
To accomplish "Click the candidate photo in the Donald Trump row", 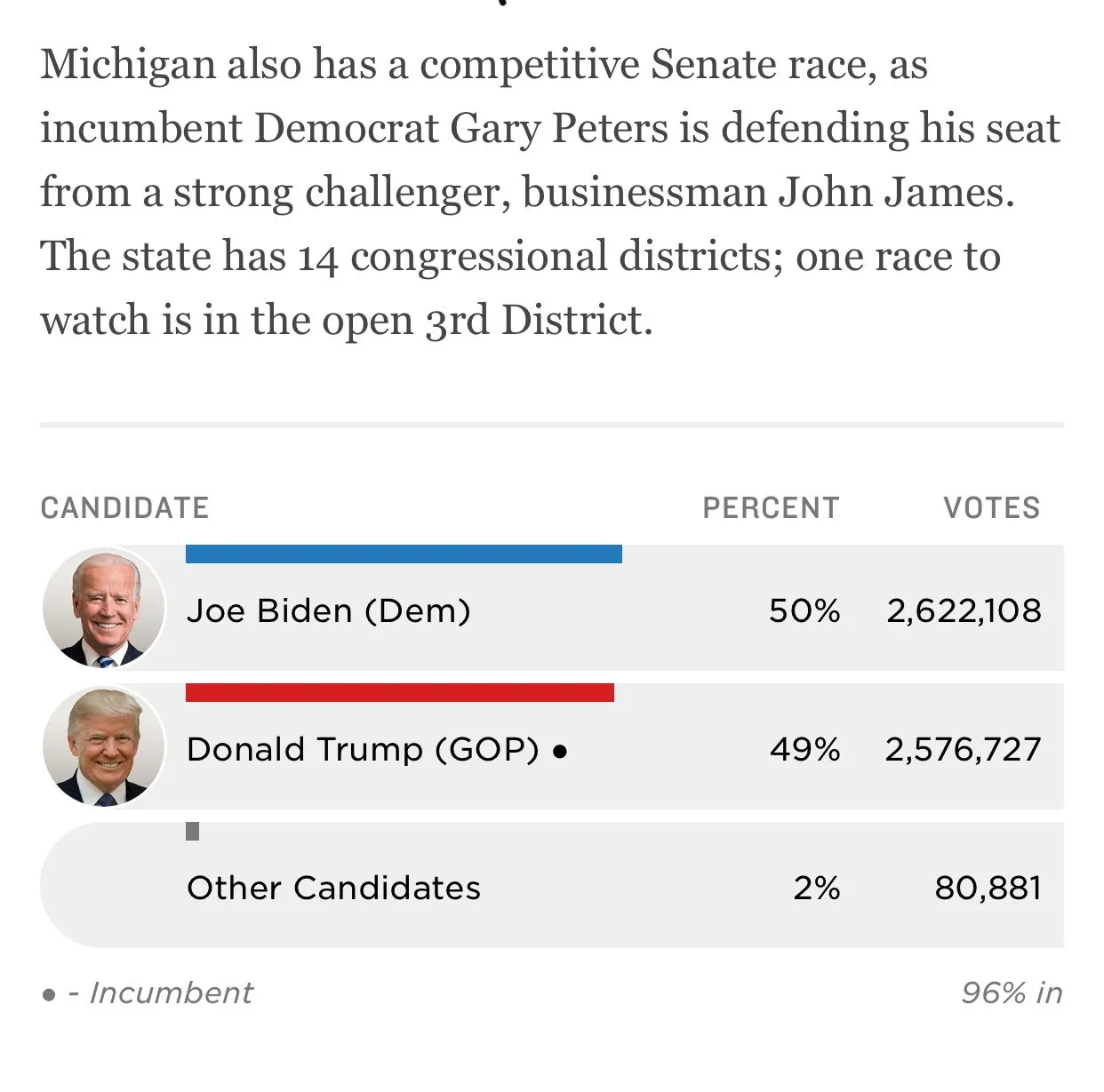I will click(104, 747).
